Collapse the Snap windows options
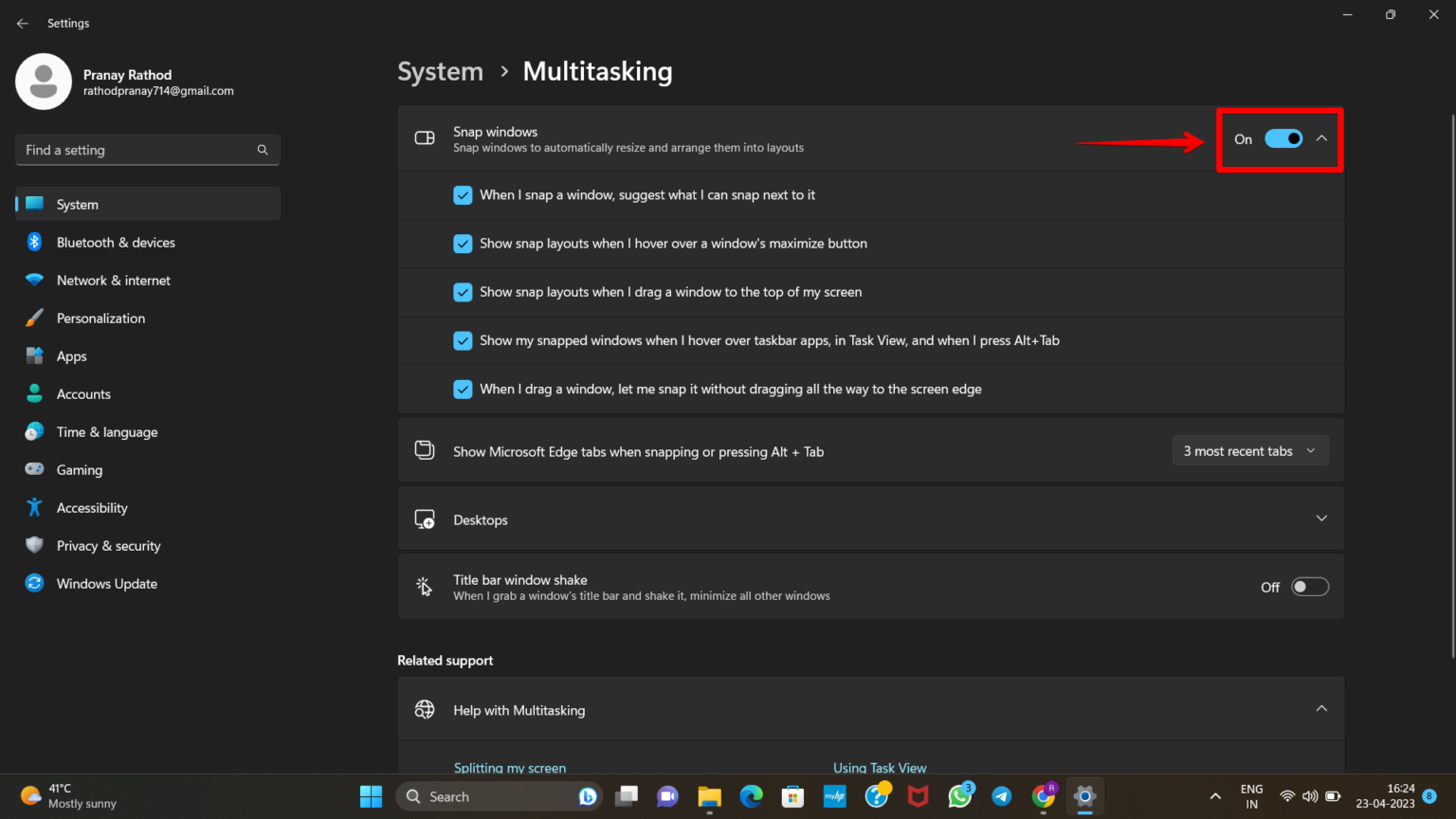The image size is (1456, 819). tap(1322, 138)
